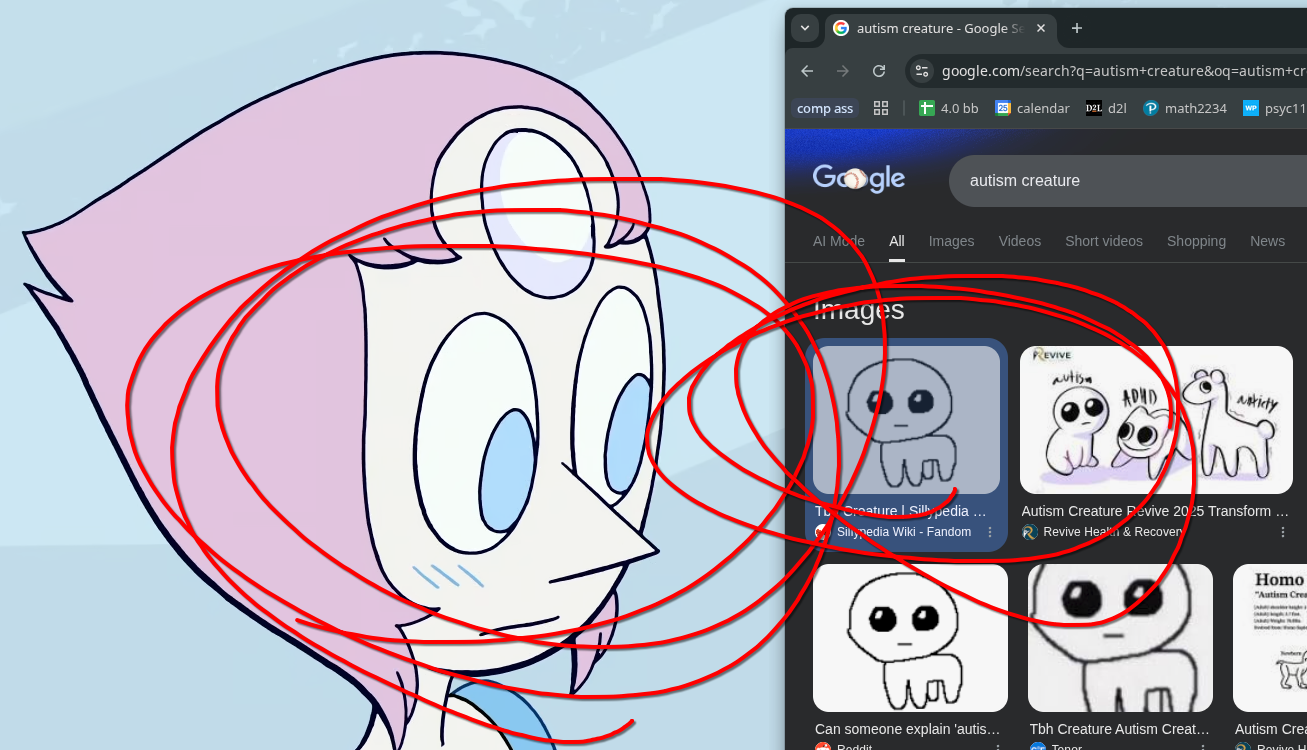This screenshot has height=750, width=1307.
Task: Open the 'psyc11' bookmark
Action: point(1274,108)
